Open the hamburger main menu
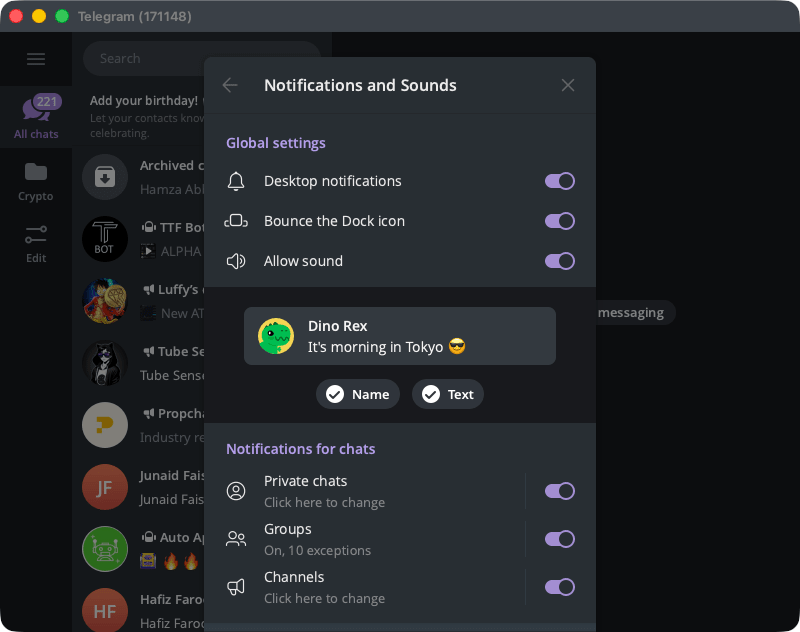This screenshot has height=632, width=800. (x=36, y=59)
